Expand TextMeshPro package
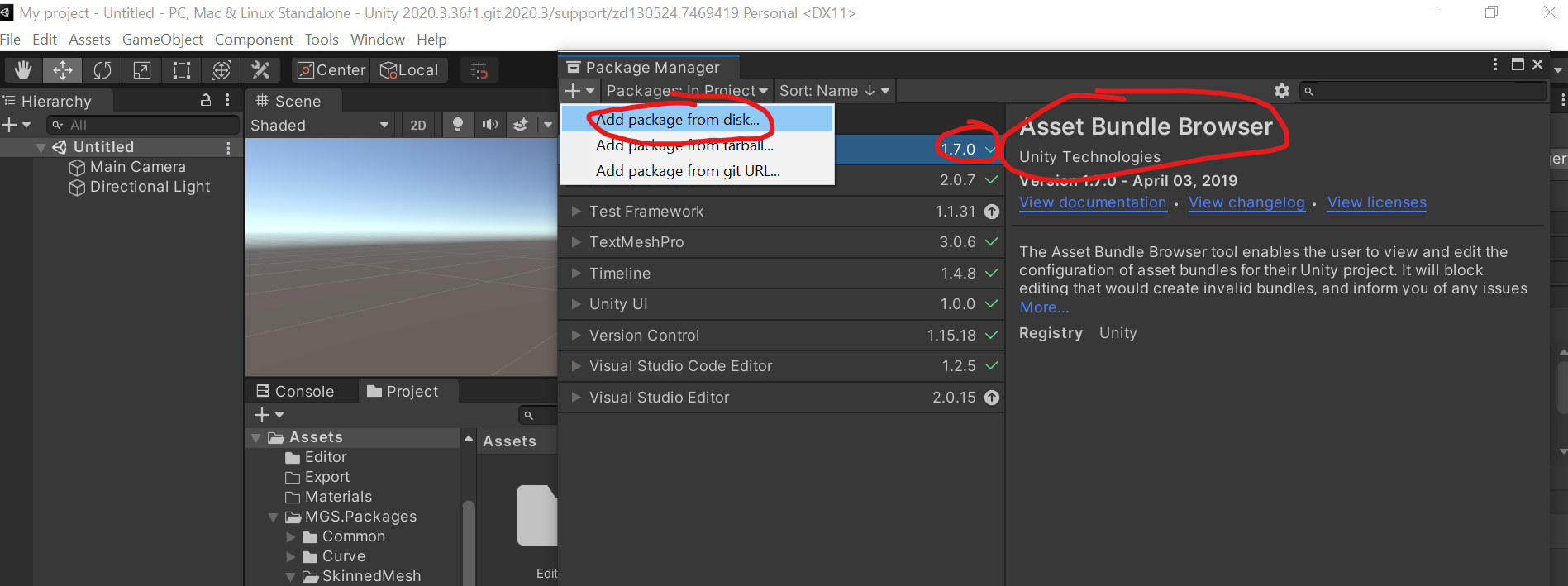 [576, 242]
